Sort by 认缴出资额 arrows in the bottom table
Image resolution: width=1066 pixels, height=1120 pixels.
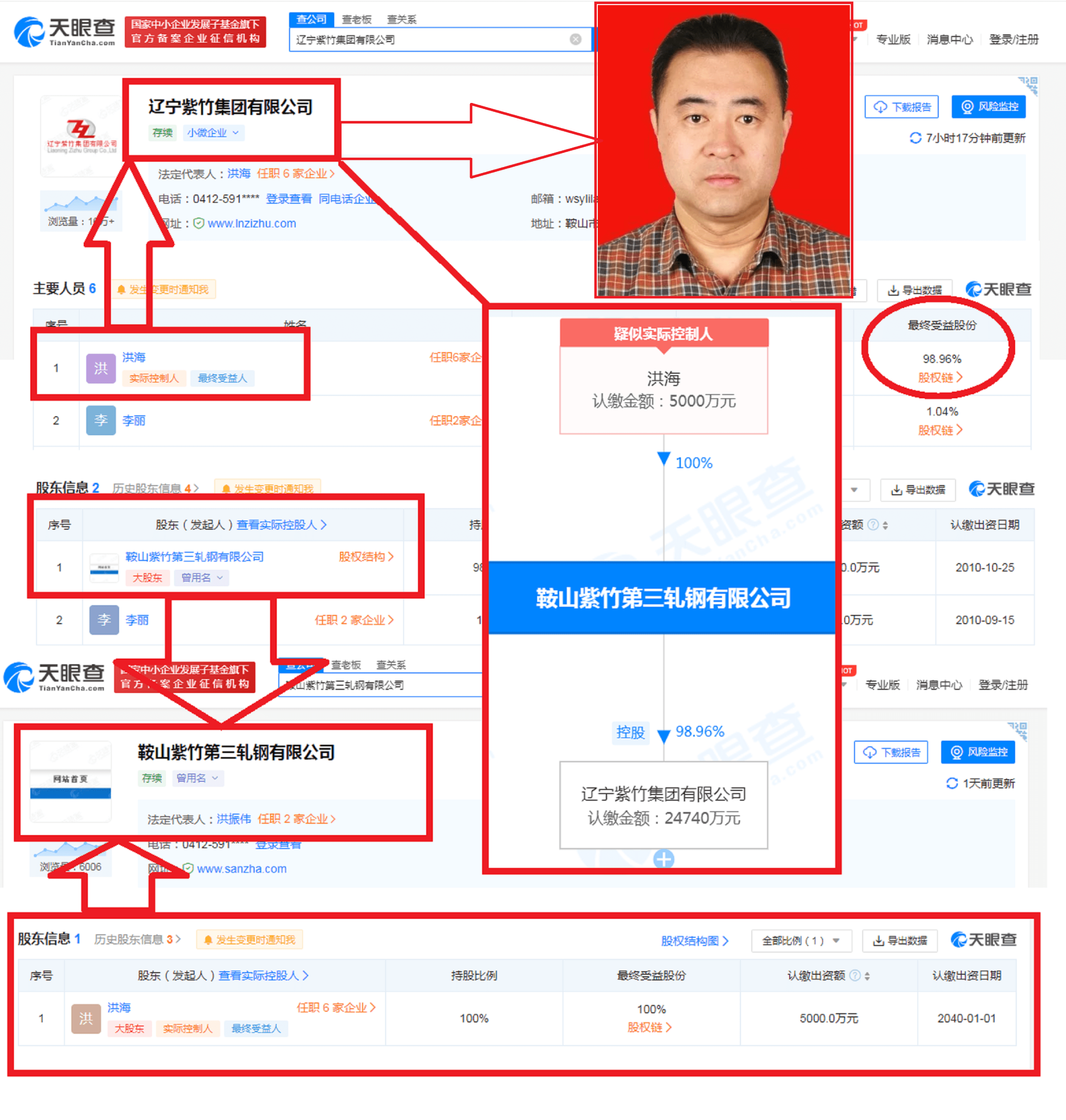pyautogui.click(x=867, y=976)
